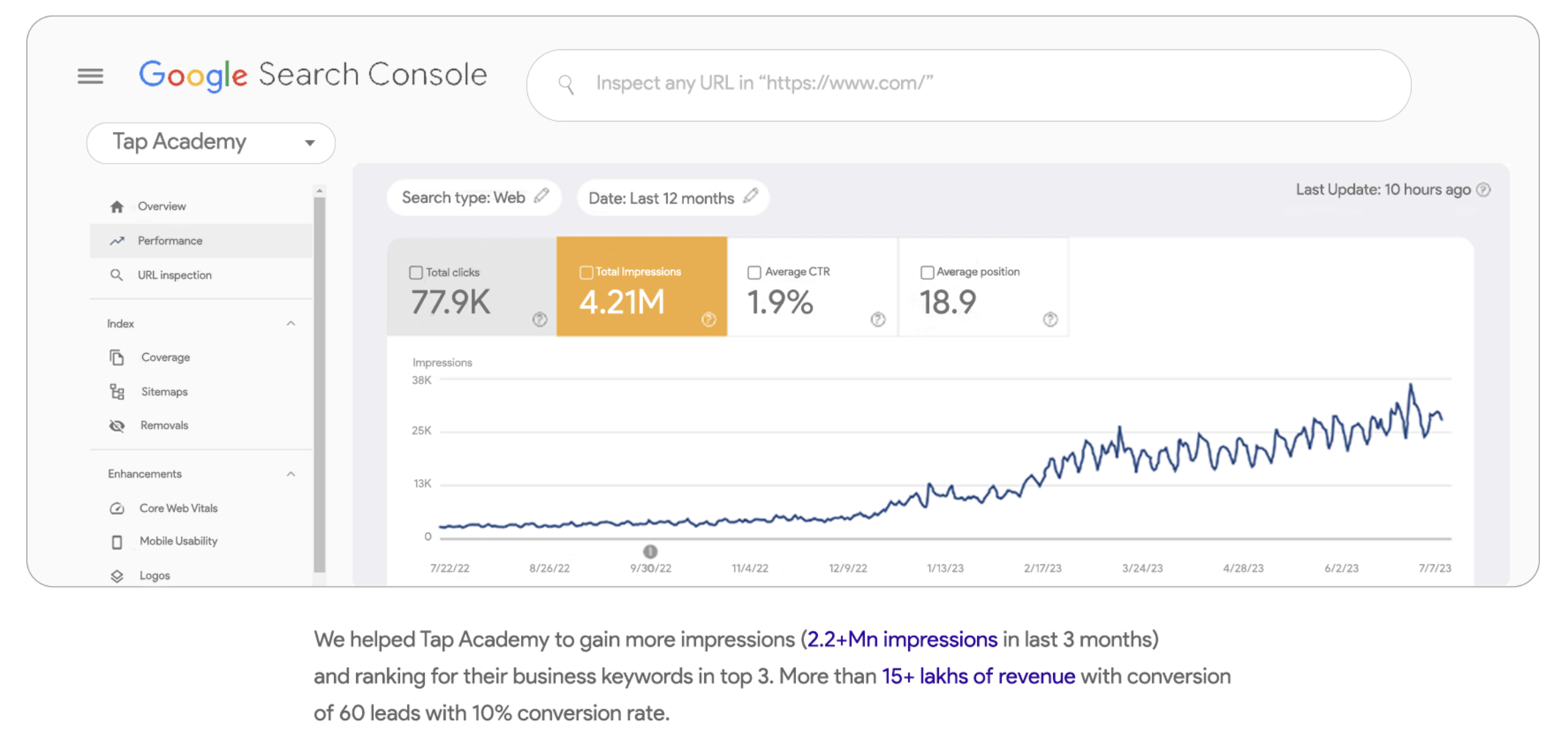
Task: Click sidebar scrollbar up arrow
Action: (319, 191)
